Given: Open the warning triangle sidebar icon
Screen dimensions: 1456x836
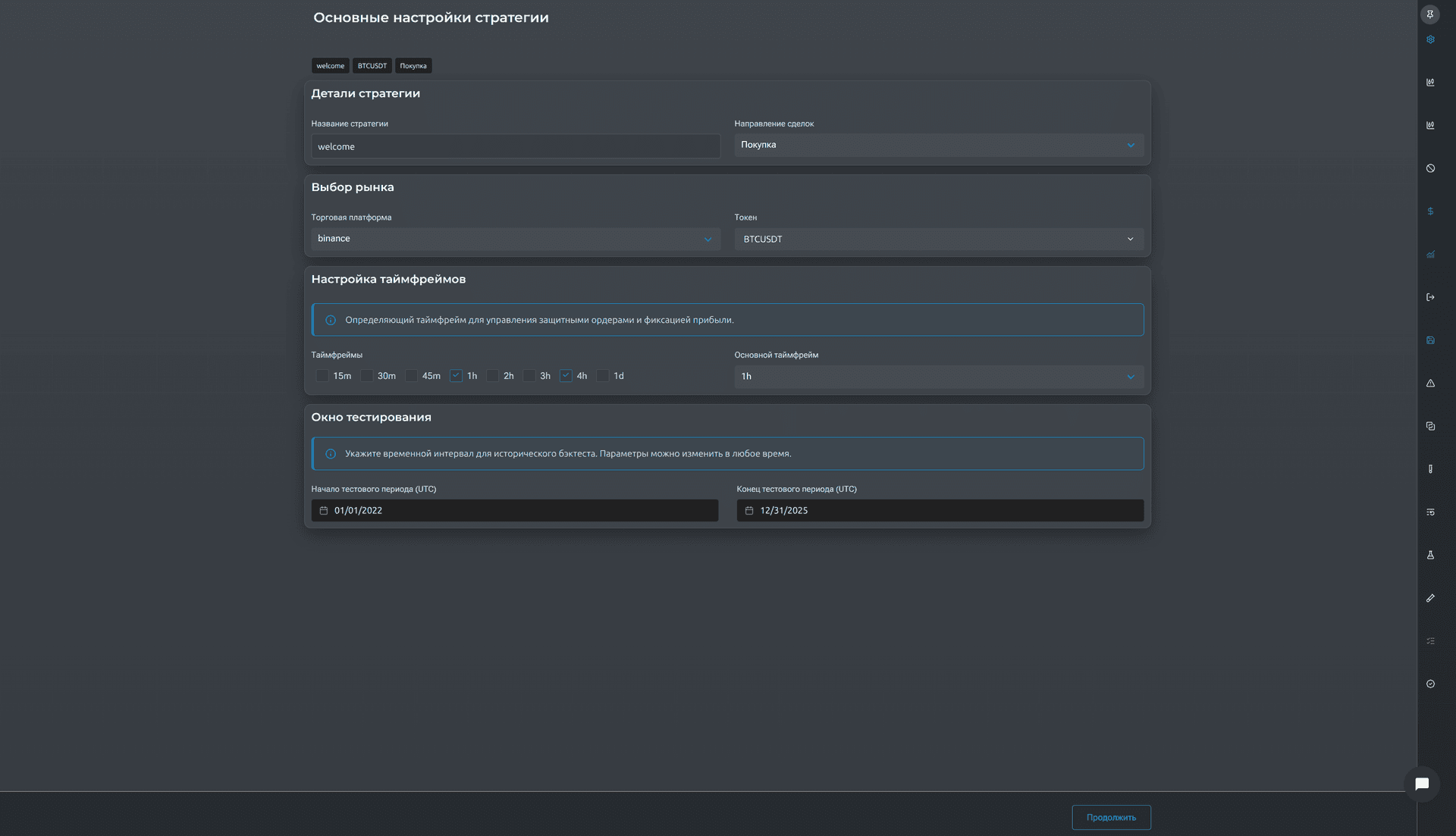Looking at the screenshot, I should (1430, 384).
